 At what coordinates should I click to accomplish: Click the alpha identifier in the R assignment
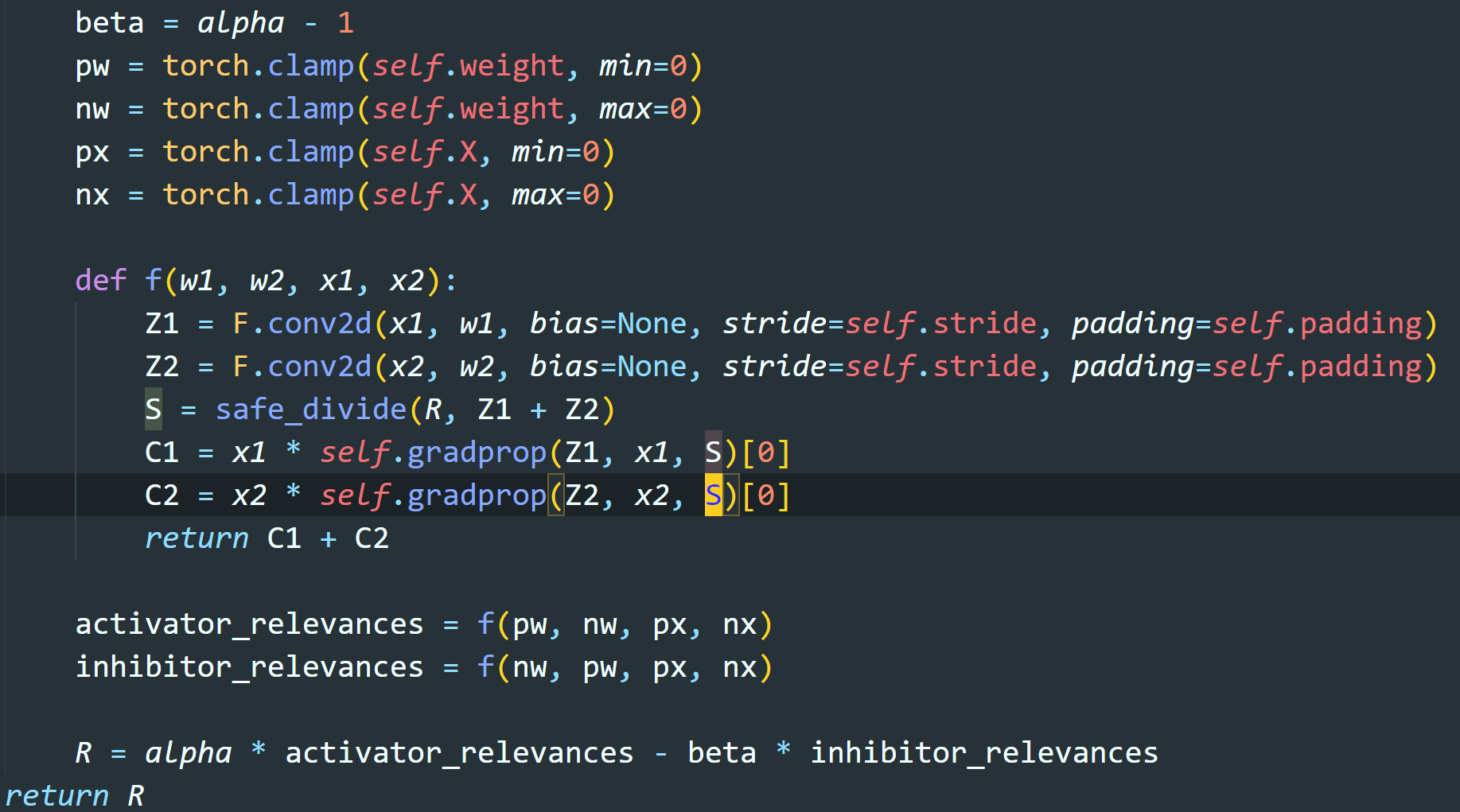coord(187,752)
